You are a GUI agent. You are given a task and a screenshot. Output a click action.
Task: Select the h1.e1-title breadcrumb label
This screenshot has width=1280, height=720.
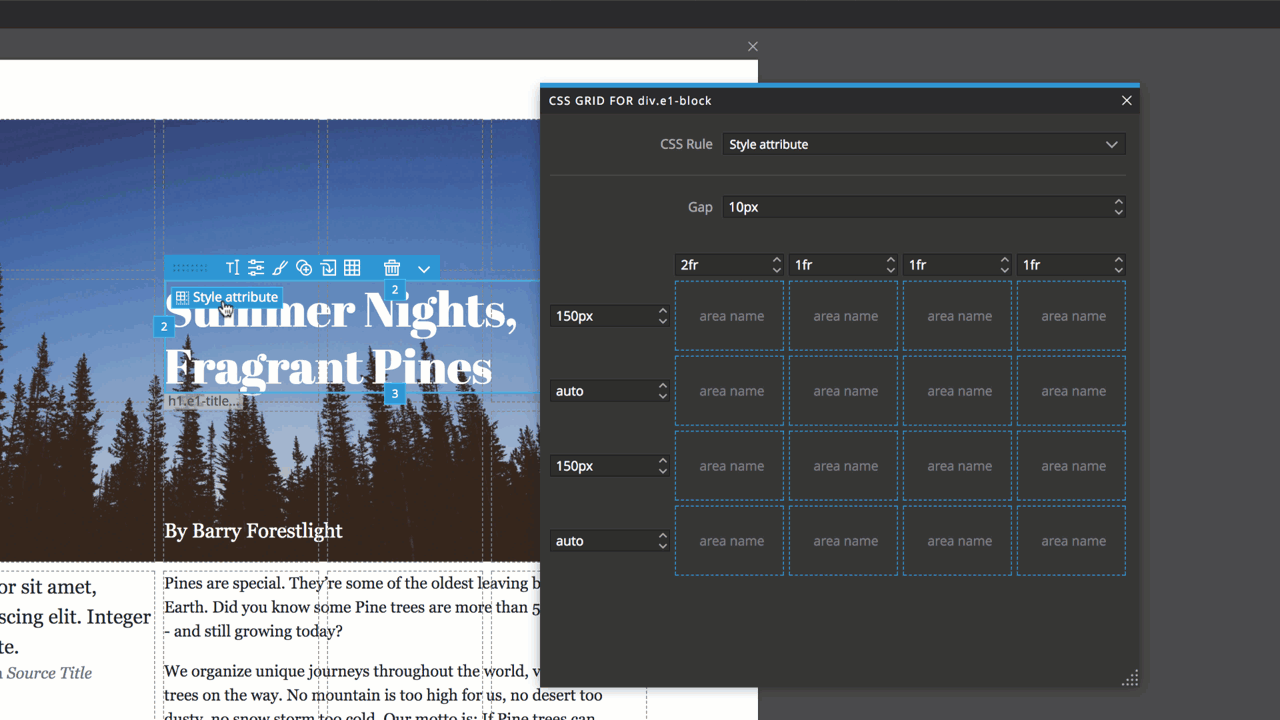203,400
